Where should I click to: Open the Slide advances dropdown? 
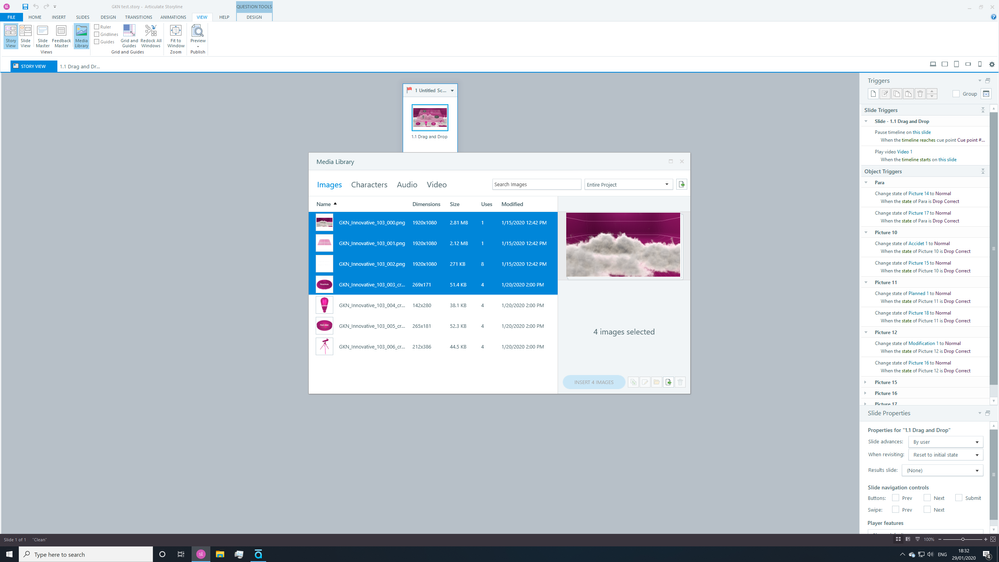point(945,442)
